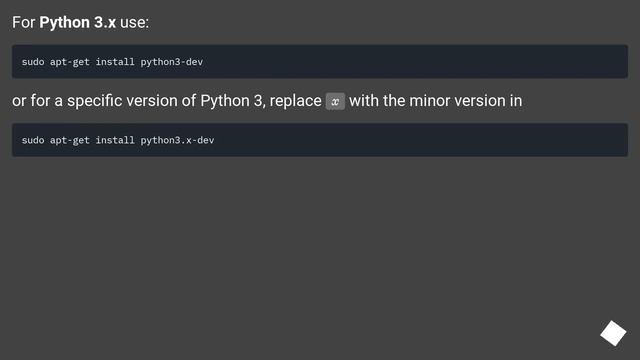640x360 pixels.
Task: Select the python3-dev install code block
Action: 320,62
